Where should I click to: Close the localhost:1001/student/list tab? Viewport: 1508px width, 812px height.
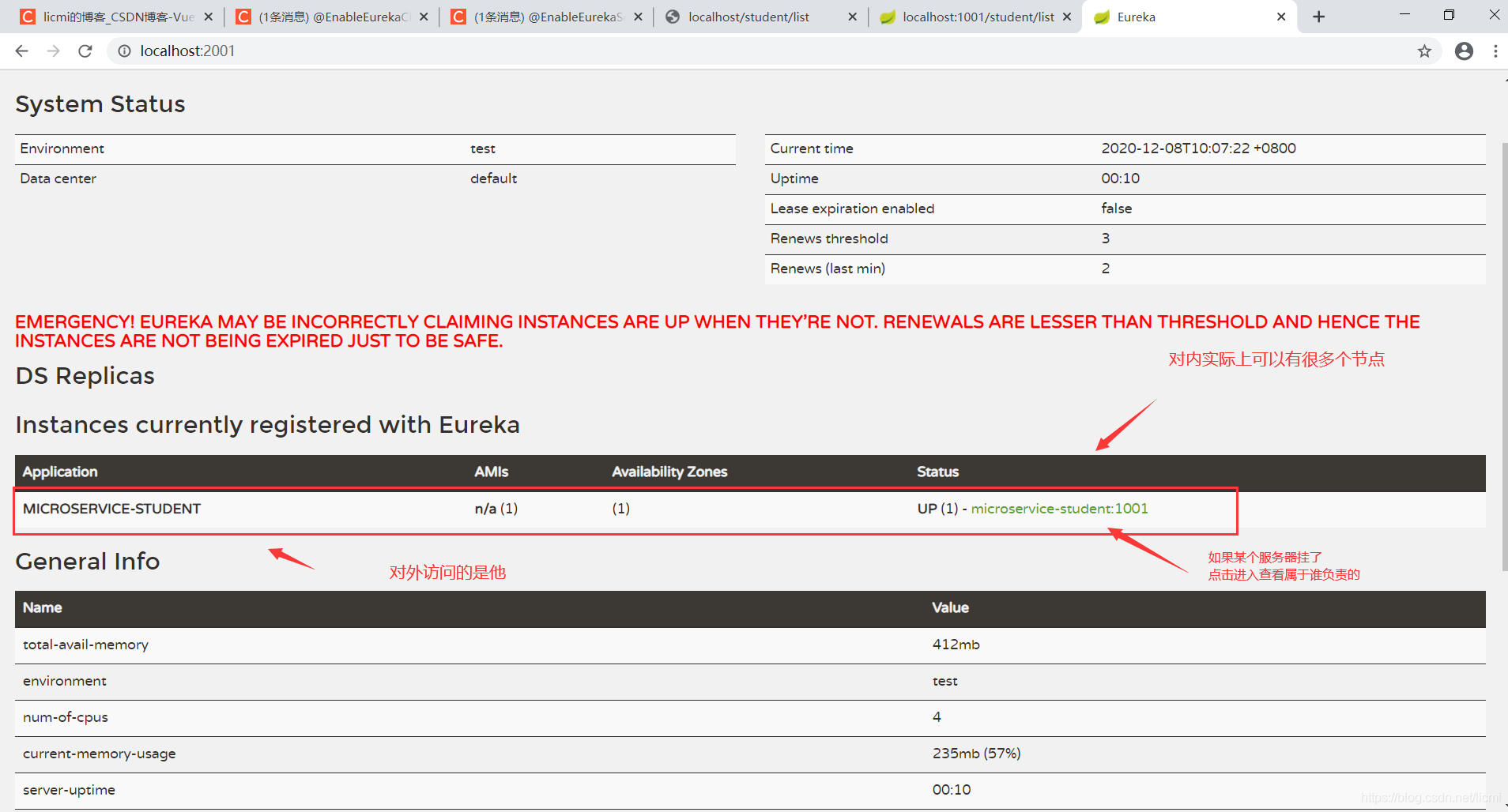click(1067, 17)
